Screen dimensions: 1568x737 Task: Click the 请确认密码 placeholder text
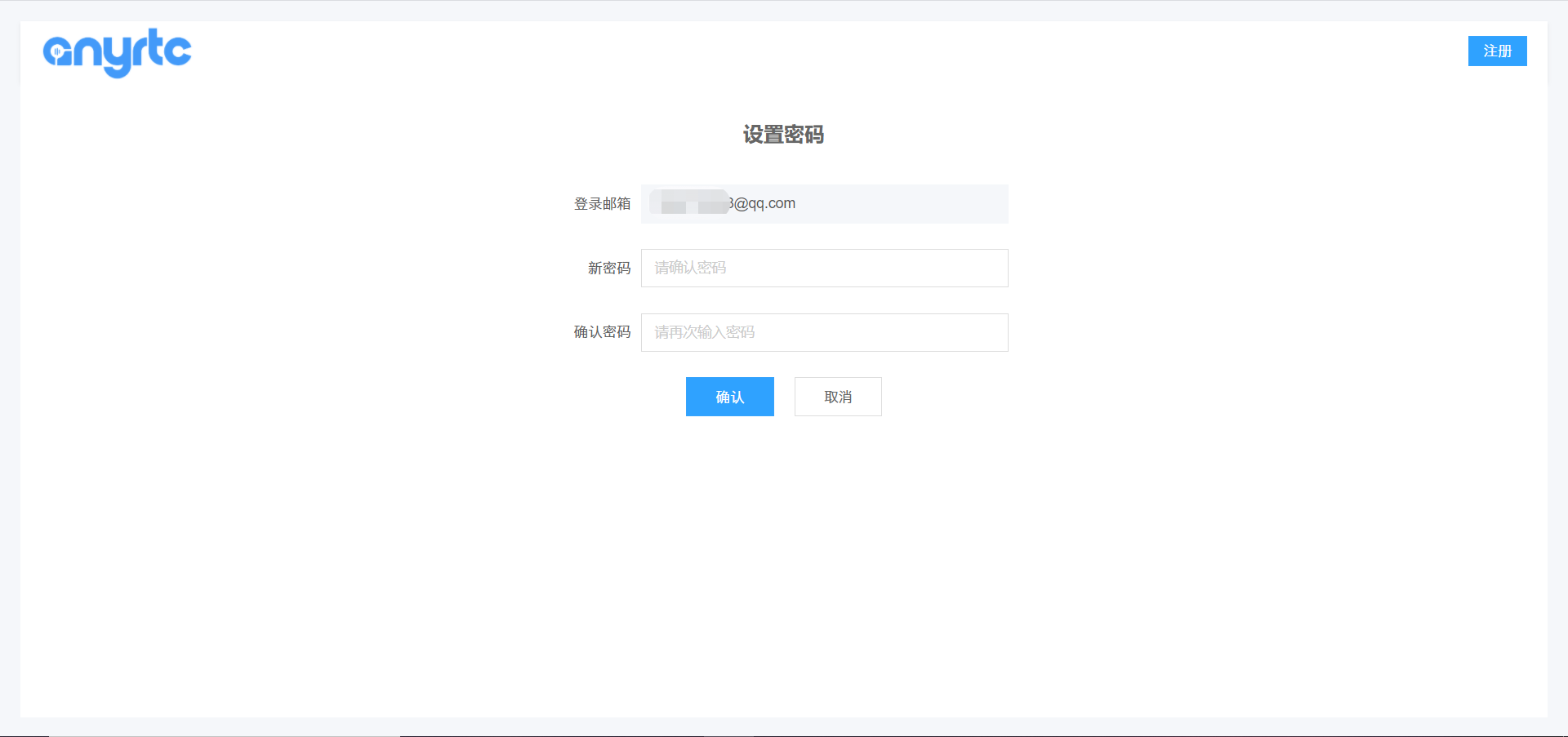[690, 268]
